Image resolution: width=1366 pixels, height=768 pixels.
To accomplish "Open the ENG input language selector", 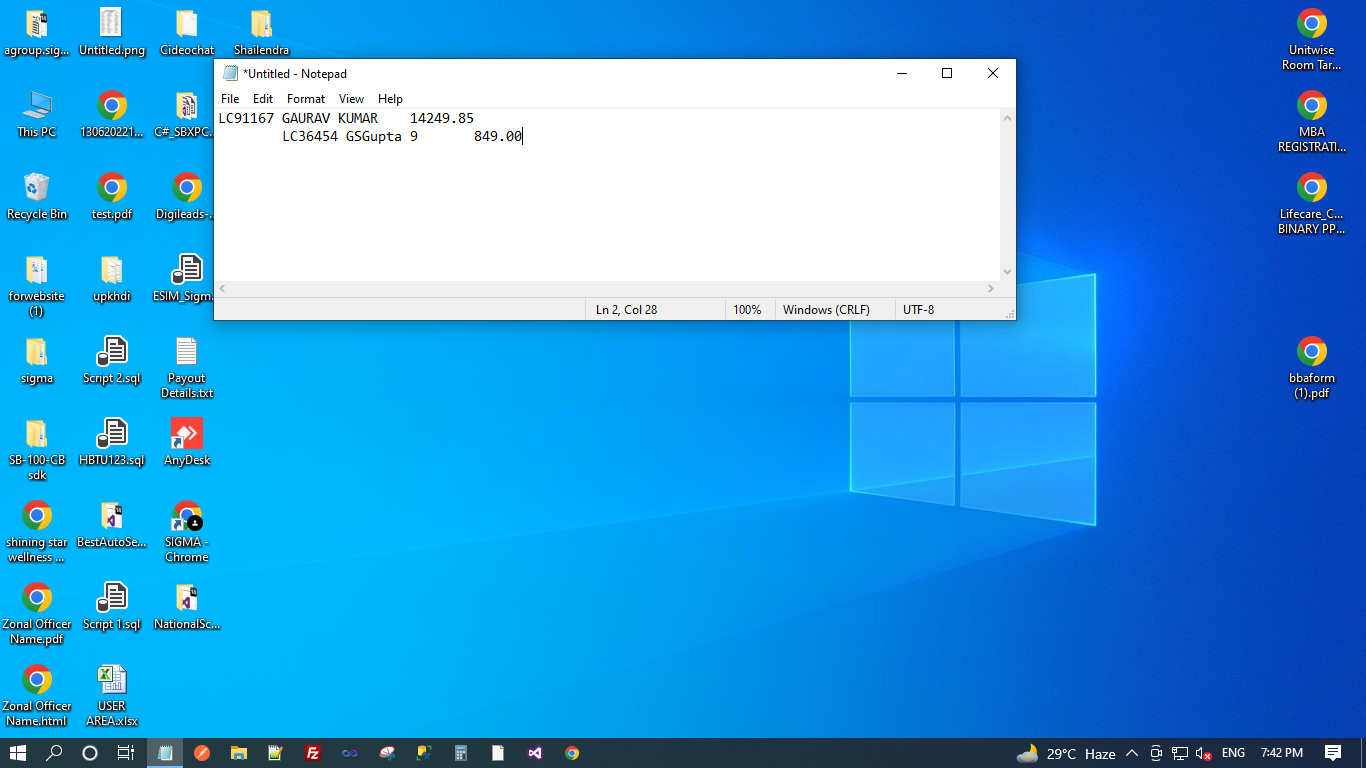I will [x=1233, y=753].
